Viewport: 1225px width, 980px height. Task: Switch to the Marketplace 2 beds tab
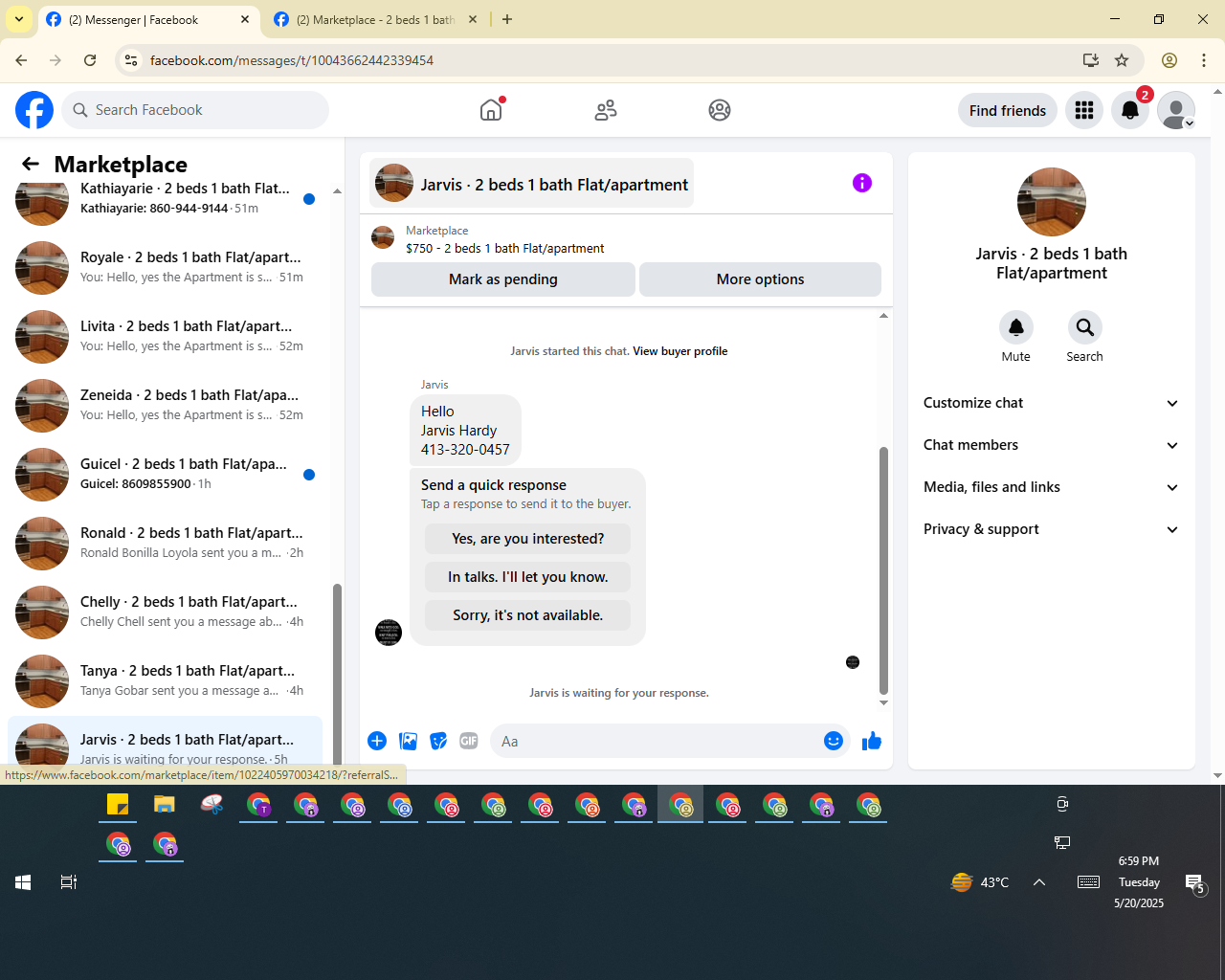(375, 19)
